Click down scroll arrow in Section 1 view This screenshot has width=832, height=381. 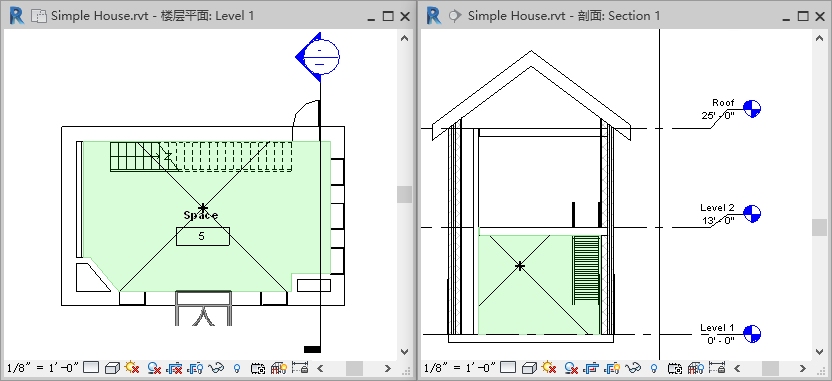[x=820, y=351]
